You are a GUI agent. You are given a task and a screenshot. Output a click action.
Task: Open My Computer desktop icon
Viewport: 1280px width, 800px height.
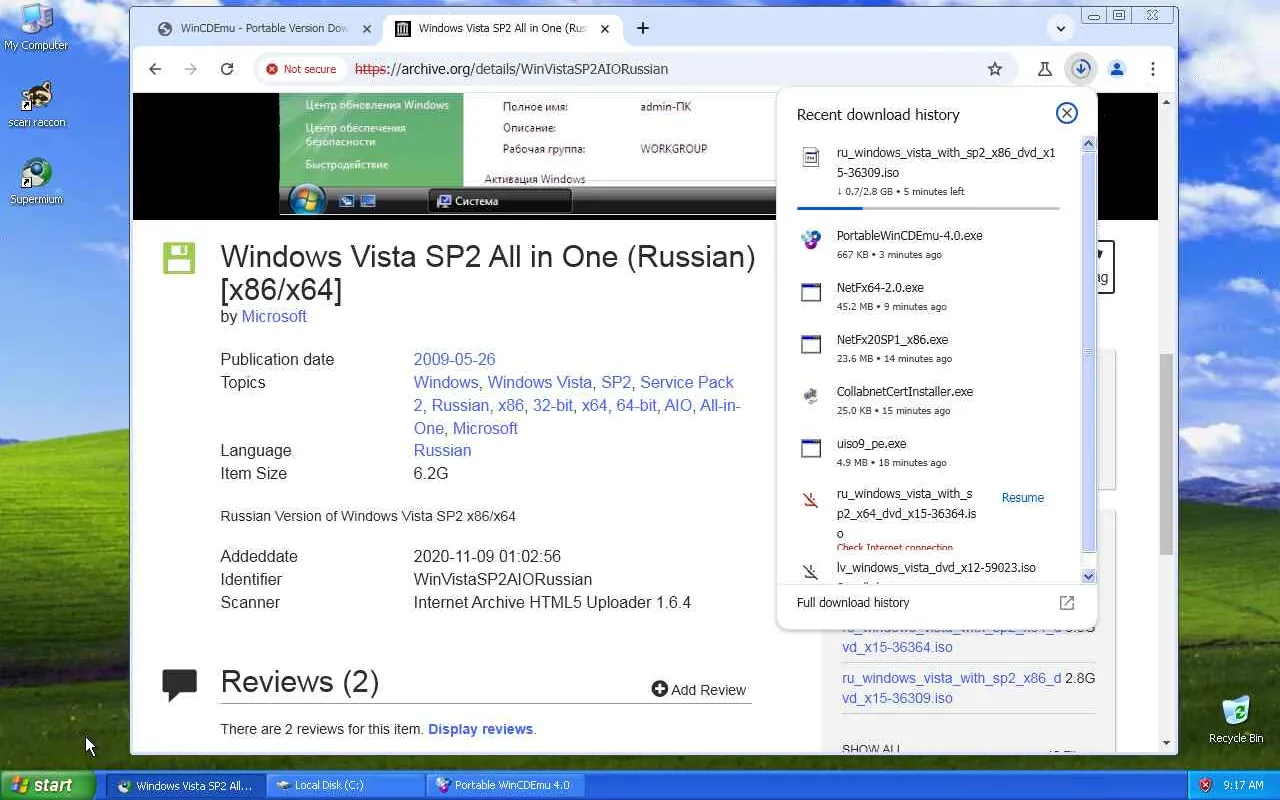click(36, 27)
